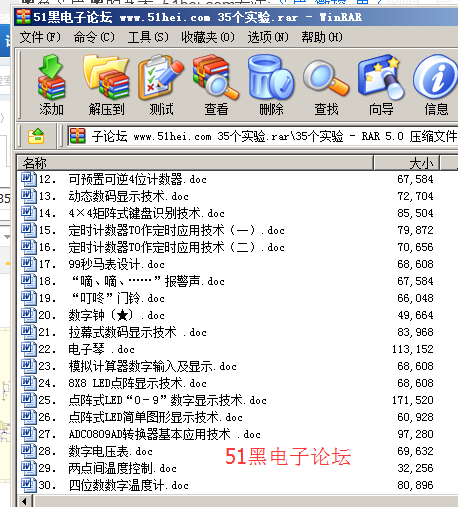458x507 pixels.
Task: Click Word document icon of file 28
Action: pyautogui.click(x=29, y=451)
